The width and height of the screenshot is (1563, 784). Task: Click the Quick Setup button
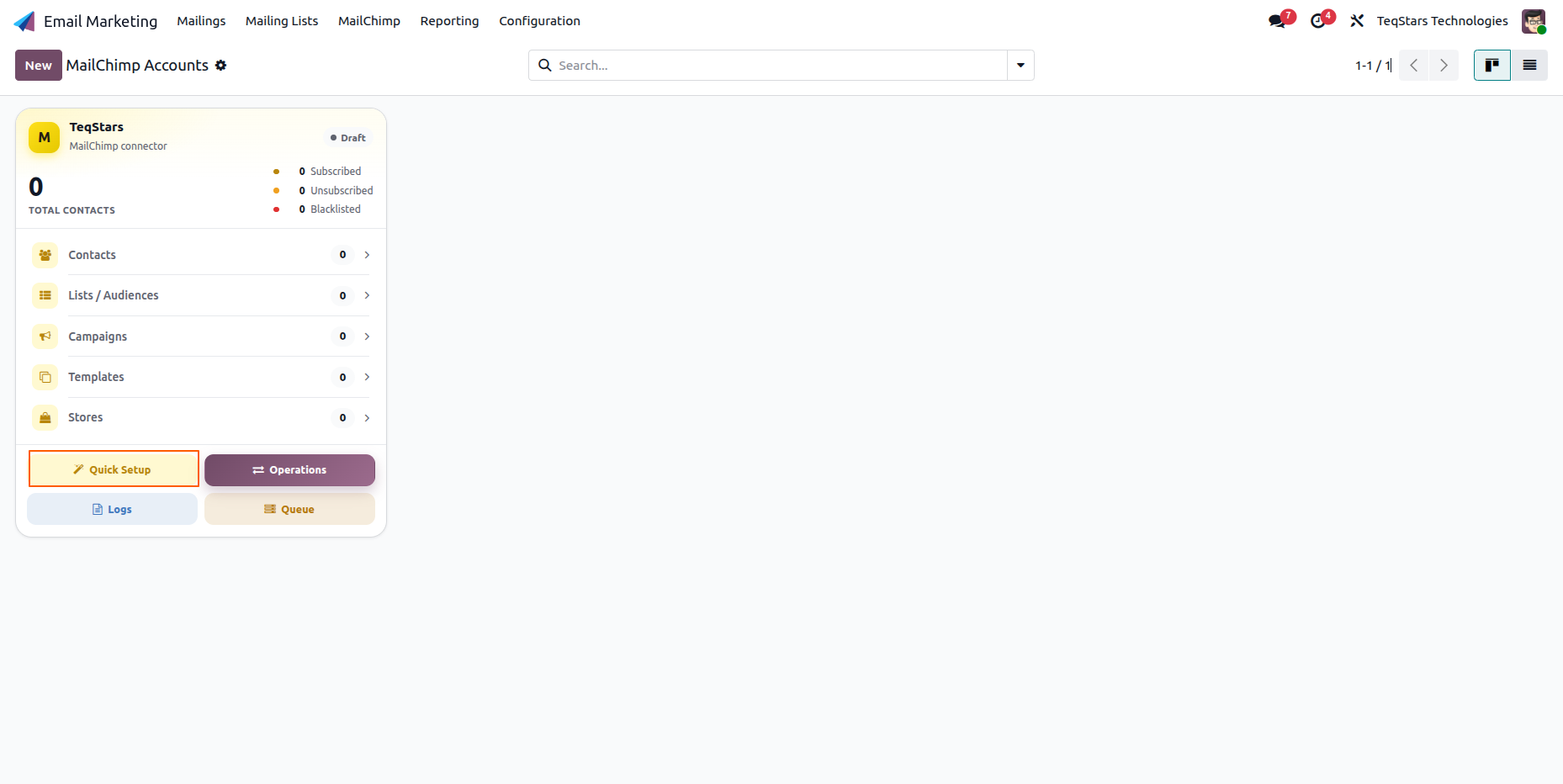click(x=114, y=469)
